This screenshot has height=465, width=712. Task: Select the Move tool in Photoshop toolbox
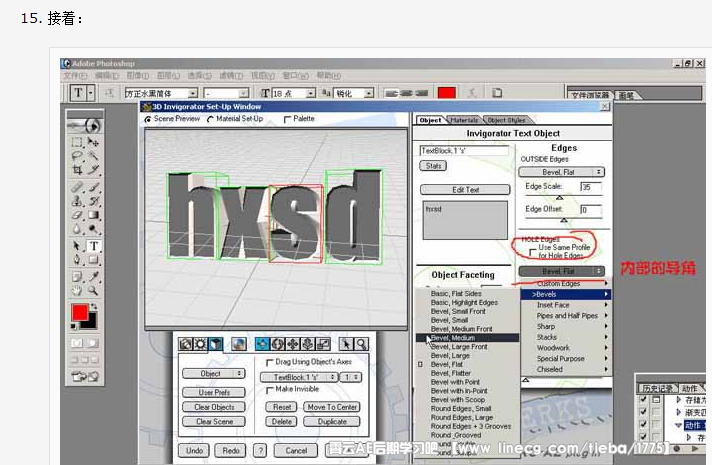(x=93, y=142)
